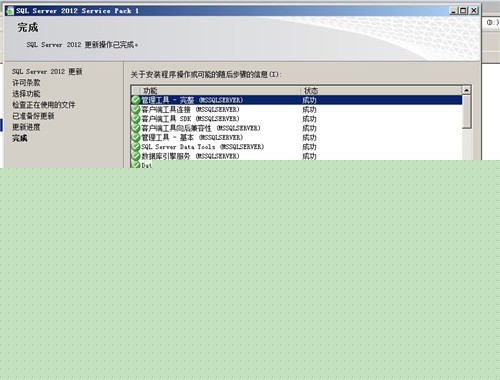Select the 客户端工具向后兼容性 (MSSQLSERVER) row
Screen dimensions: 500x380
coord(297,128)
